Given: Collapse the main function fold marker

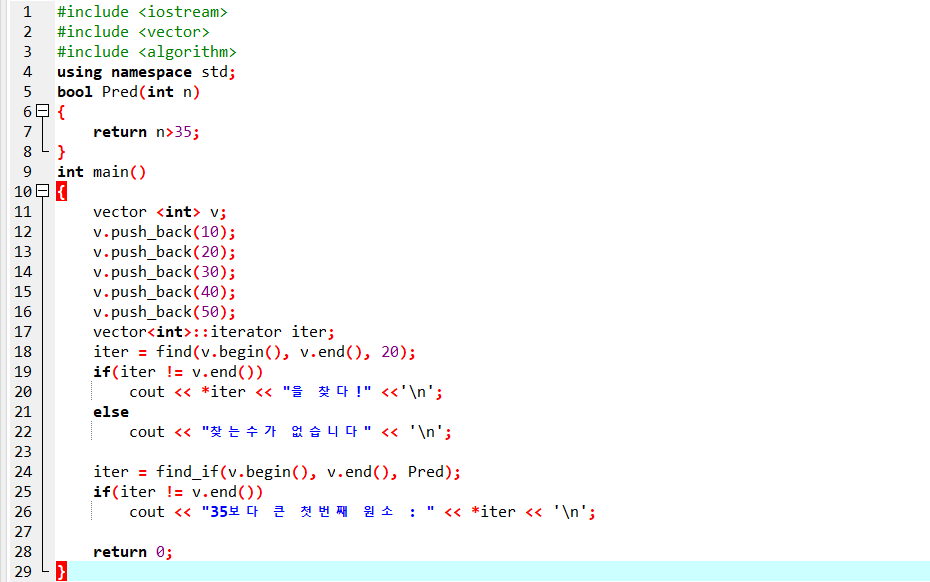Looking at the screenshot, I should 42,190.
